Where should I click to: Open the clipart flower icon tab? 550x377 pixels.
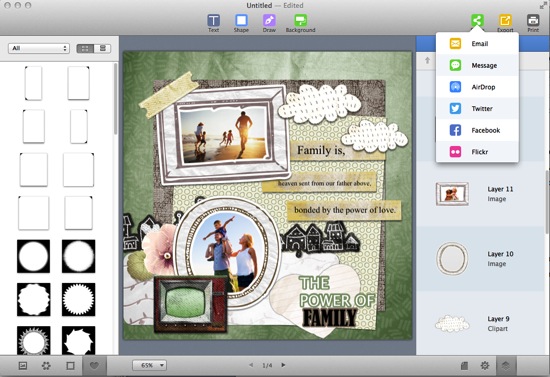(x=46, y=365)
